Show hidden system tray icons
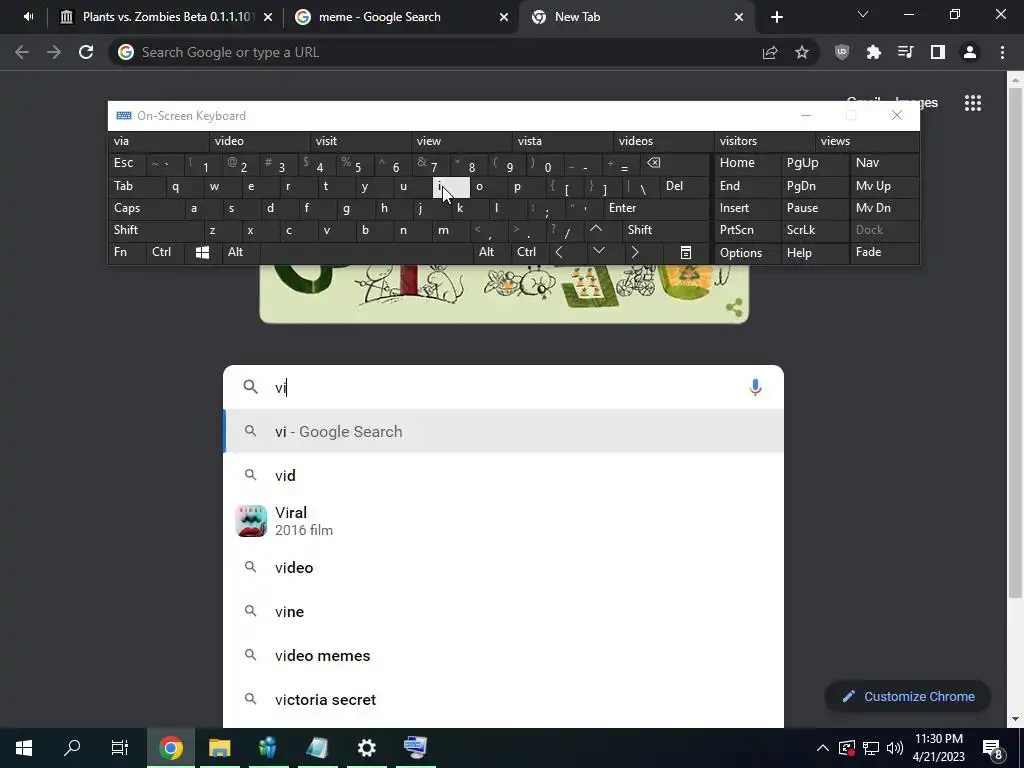This screenshot has height=768, width=1024. coord(823,748)
